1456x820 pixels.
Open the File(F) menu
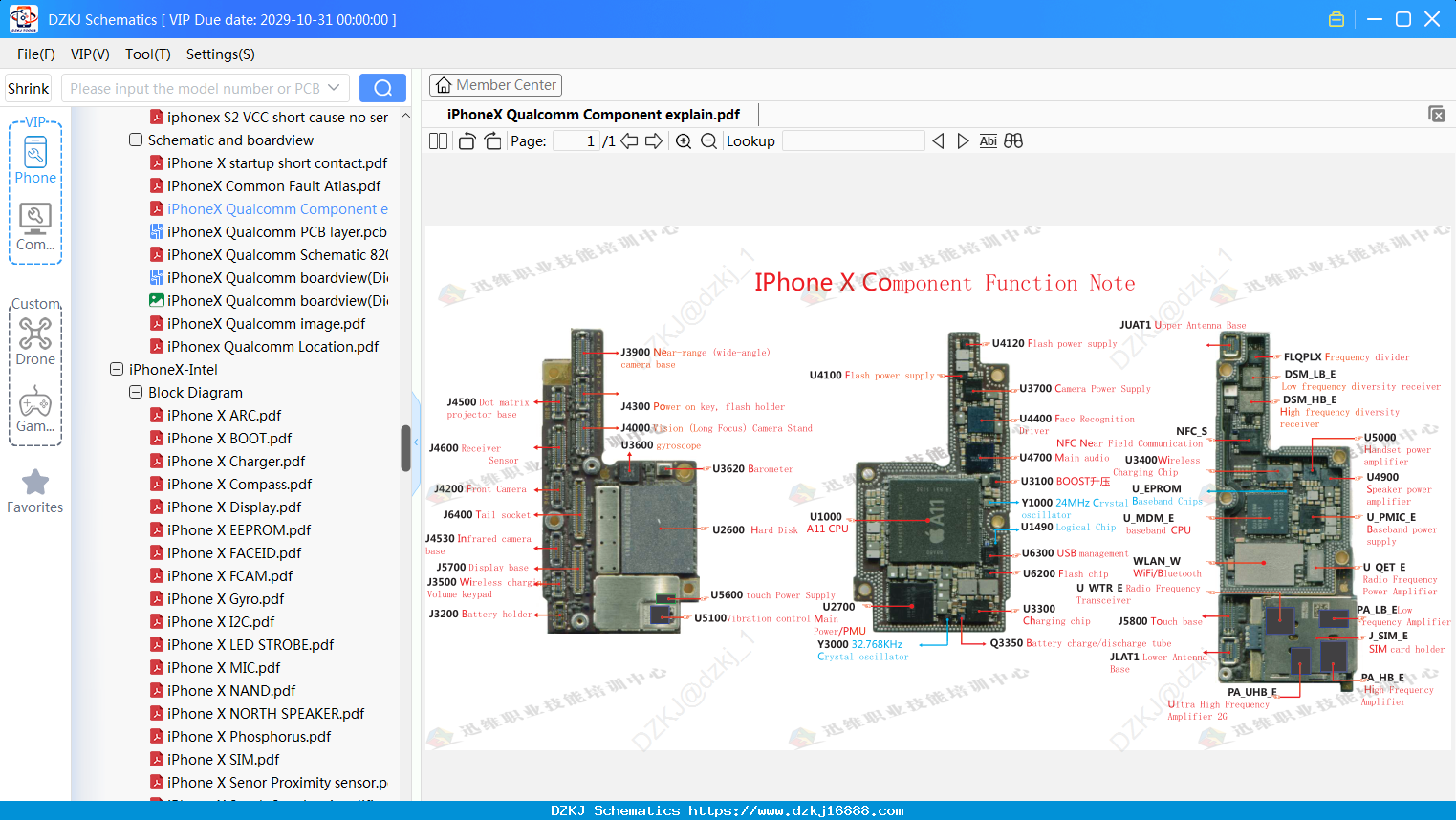pyautogui.click(x=36, y=54)
